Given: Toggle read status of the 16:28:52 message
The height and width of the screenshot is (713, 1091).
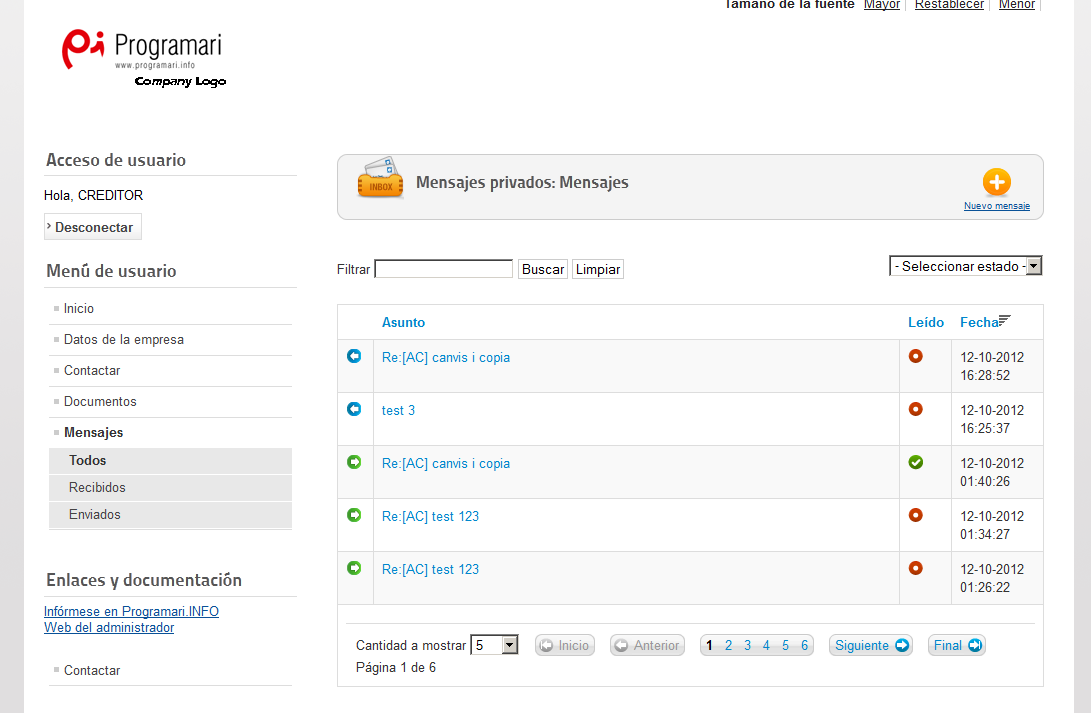Looking at the screenshot, I should [915, 356].
